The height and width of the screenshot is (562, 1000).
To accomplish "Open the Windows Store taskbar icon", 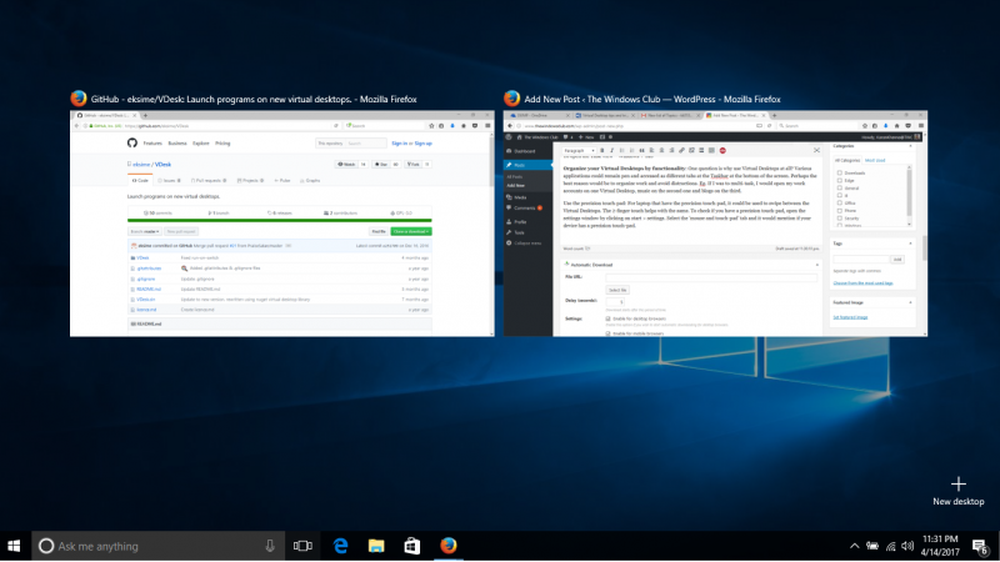I will coord(412,546).
